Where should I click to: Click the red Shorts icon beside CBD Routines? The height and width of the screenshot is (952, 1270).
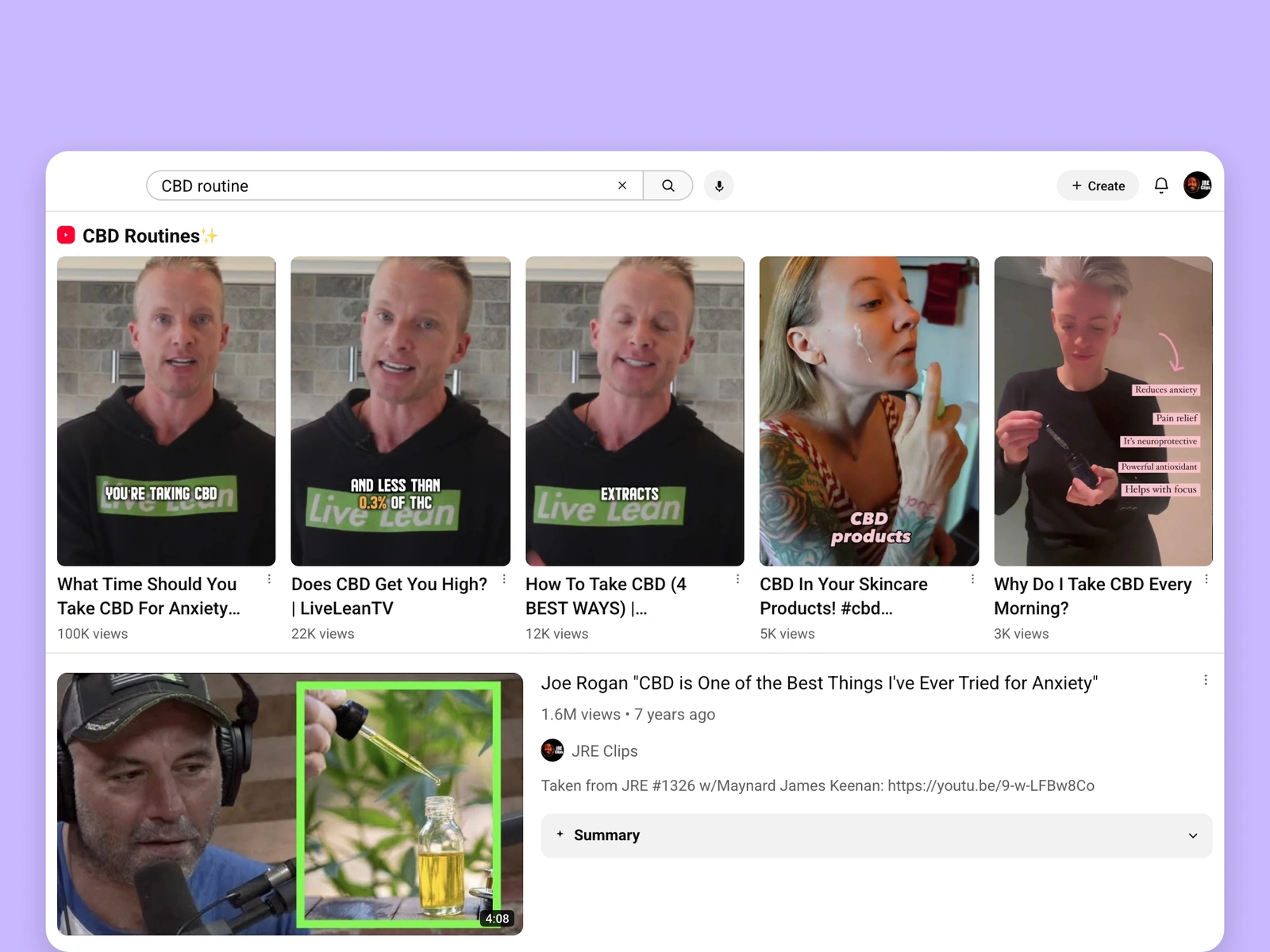pyautogui.click(x=66, y=236)
